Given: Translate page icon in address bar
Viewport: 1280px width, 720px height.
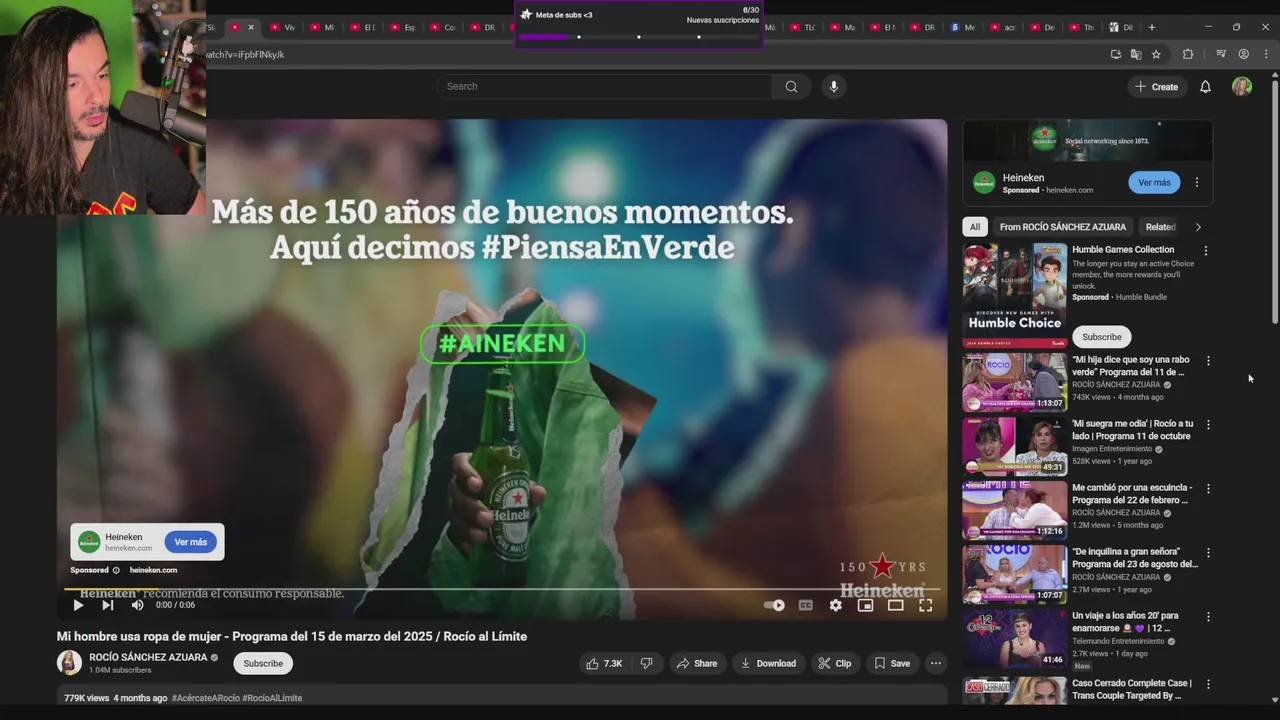Looking at the screenshot, I should (x=1135, y=54).
